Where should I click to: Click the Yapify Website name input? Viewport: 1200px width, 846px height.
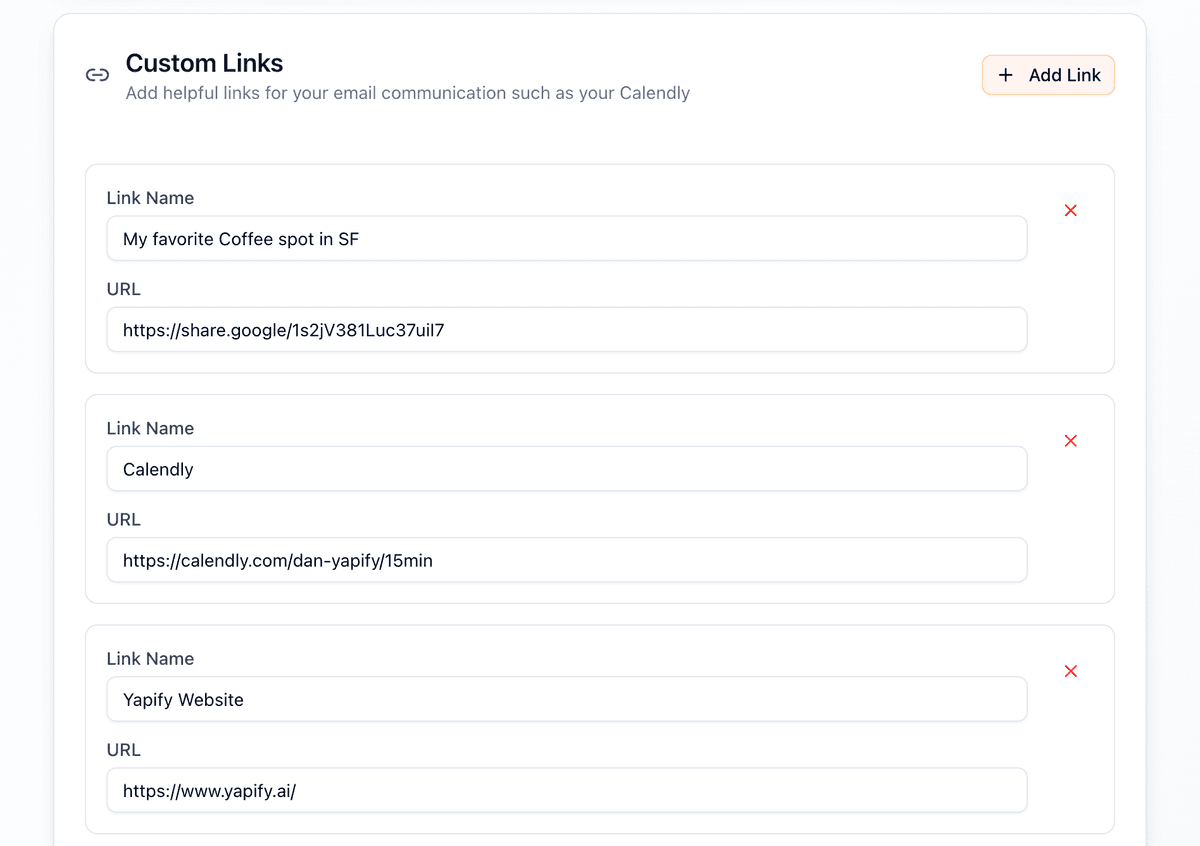(567, 699)
